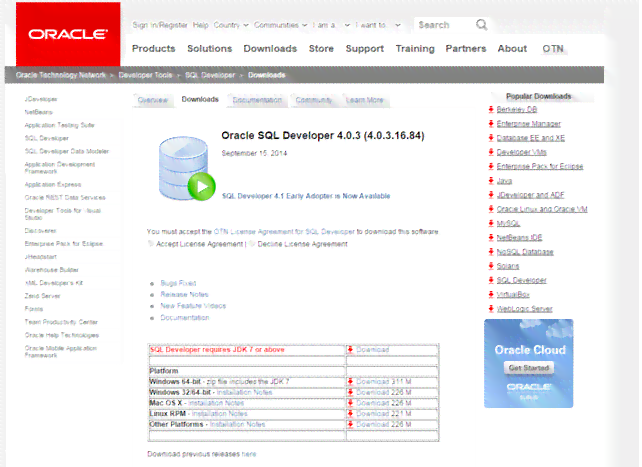This screenshot has height=467, width=642.
Task: Open the Downloads main menu item
Action: (270, 49)
